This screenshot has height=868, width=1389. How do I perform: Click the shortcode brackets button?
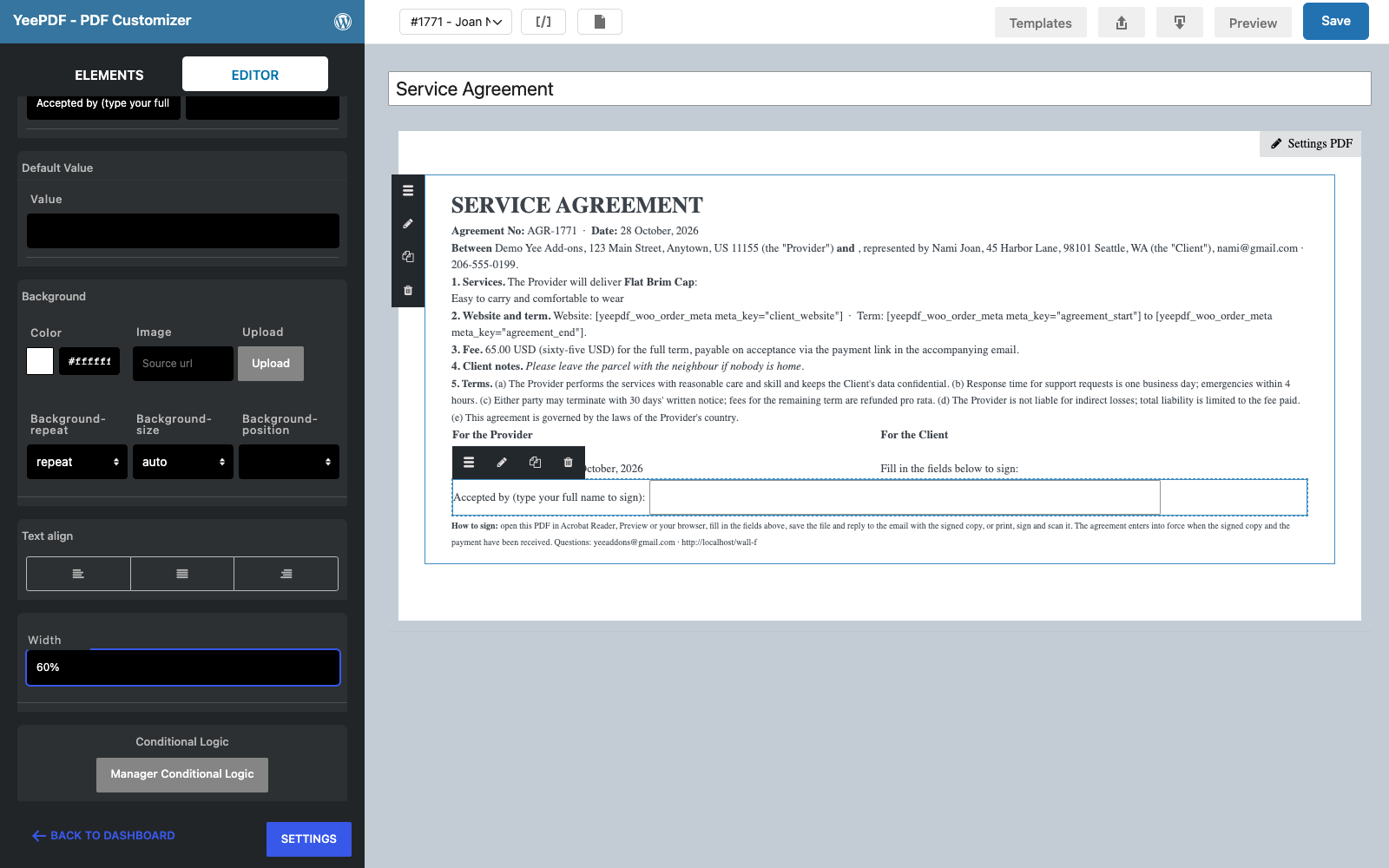point(543,22)
